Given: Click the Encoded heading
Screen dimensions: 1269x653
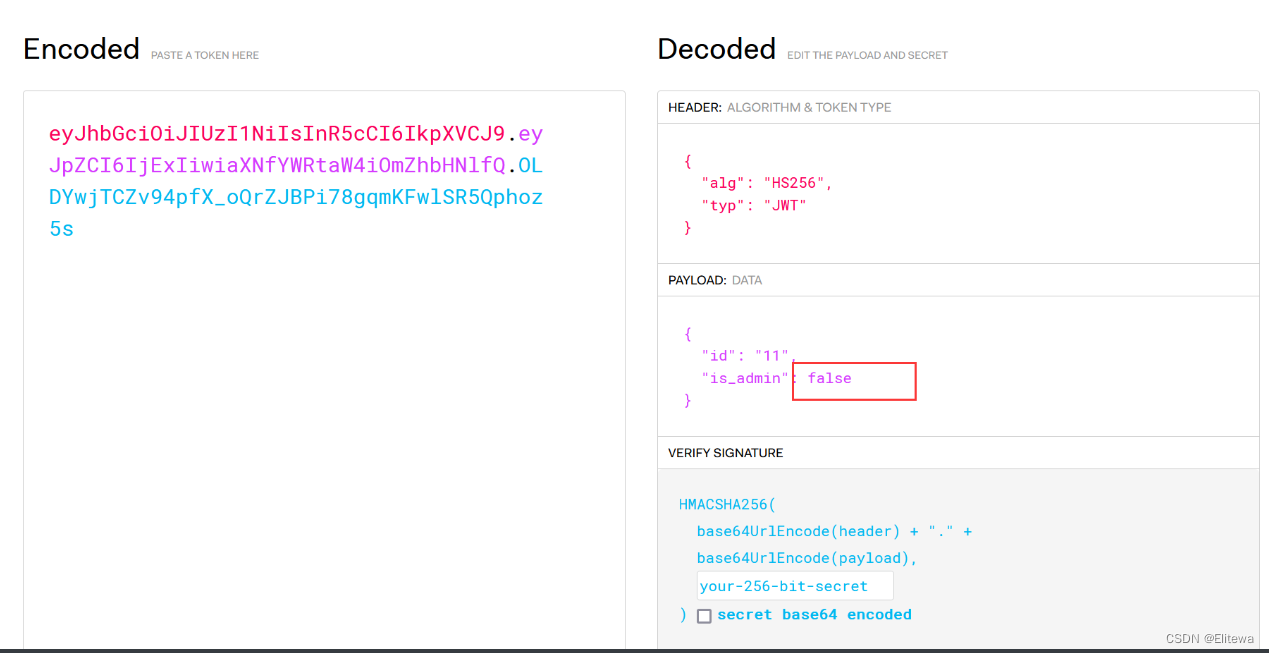Looking at the screenshot, I should coord(81,49).
